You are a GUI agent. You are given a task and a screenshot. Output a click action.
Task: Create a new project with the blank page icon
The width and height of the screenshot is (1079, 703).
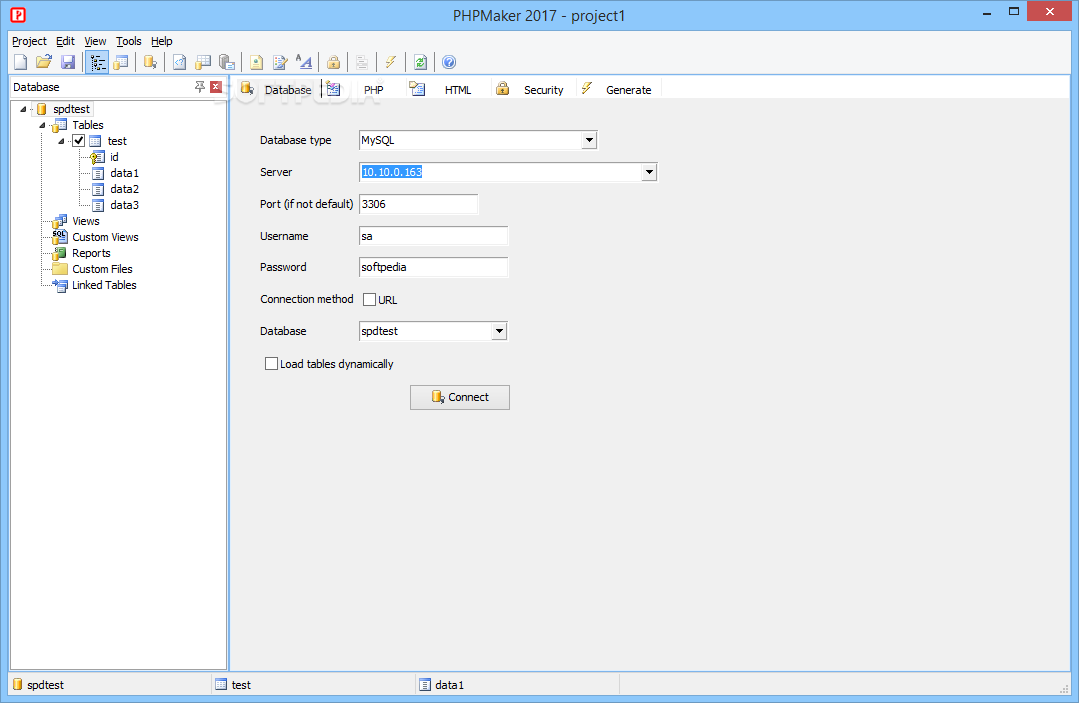[21, 63]
